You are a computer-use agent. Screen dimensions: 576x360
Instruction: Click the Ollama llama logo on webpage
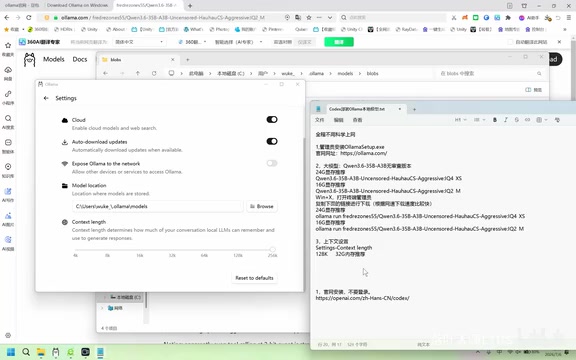click(x=29, y=60)
